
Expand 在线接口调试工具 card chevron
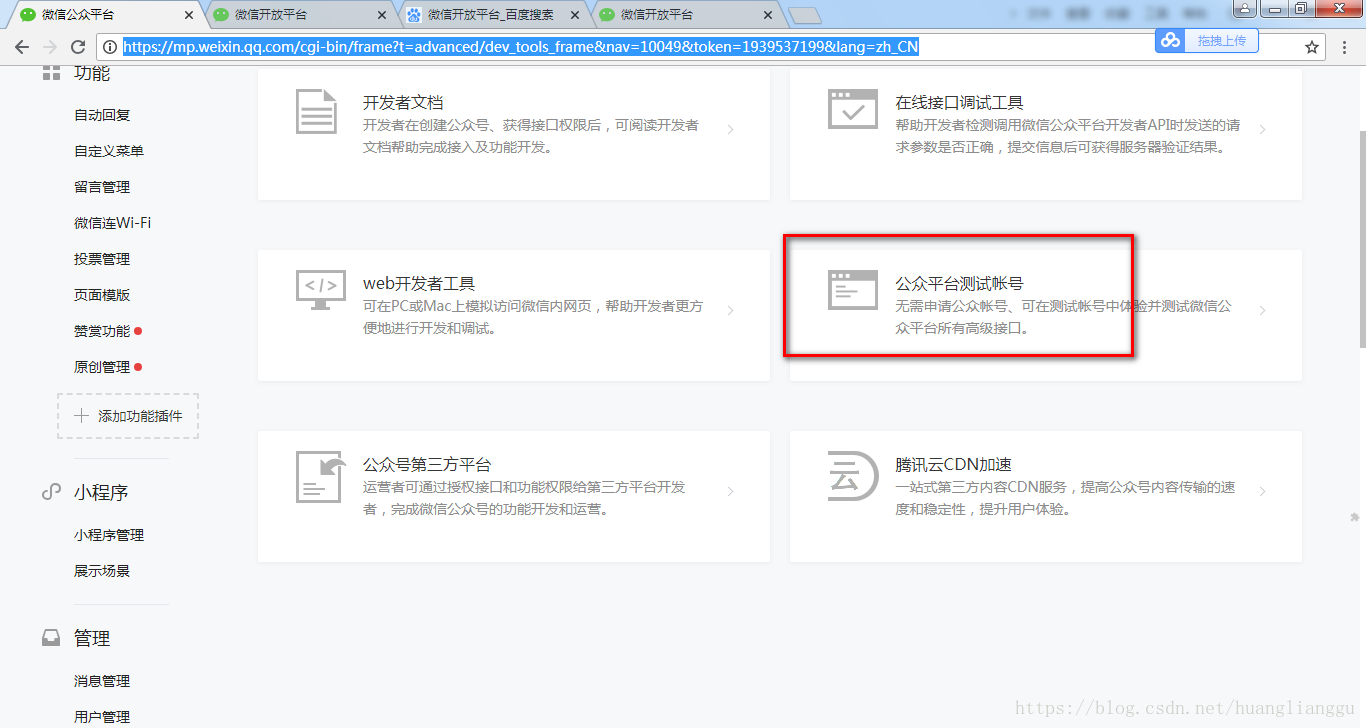point(1263,129)
